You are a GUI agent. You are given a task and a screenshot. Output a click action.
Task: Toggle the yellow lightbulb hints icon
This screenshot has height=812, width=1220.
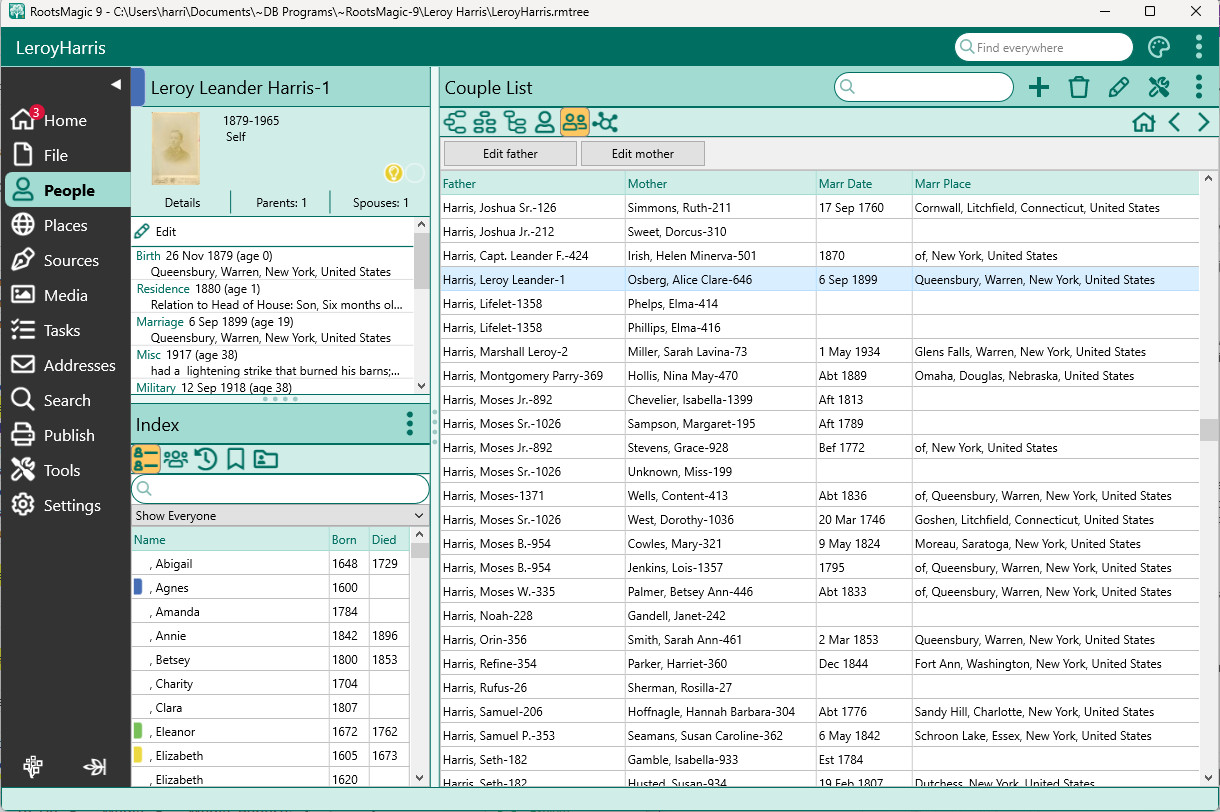(x=394, y=173)
